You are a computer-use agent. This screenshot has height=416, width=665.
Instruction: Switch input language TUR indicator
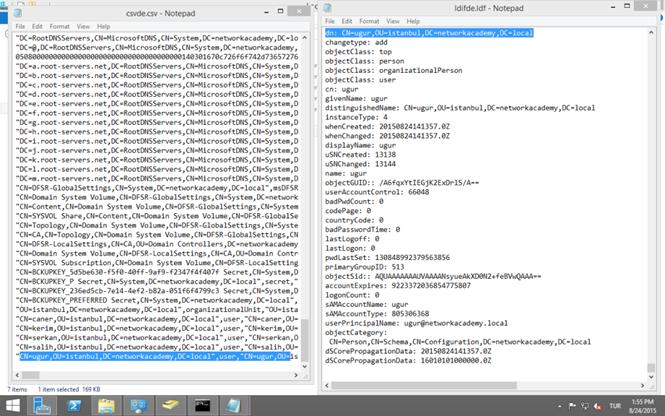coord(615,406)
